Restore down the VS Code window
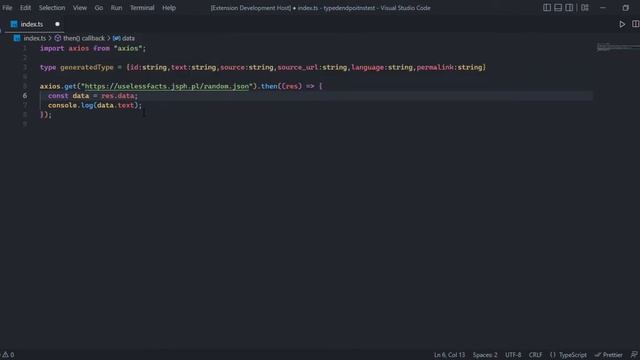 pos(626,8)
